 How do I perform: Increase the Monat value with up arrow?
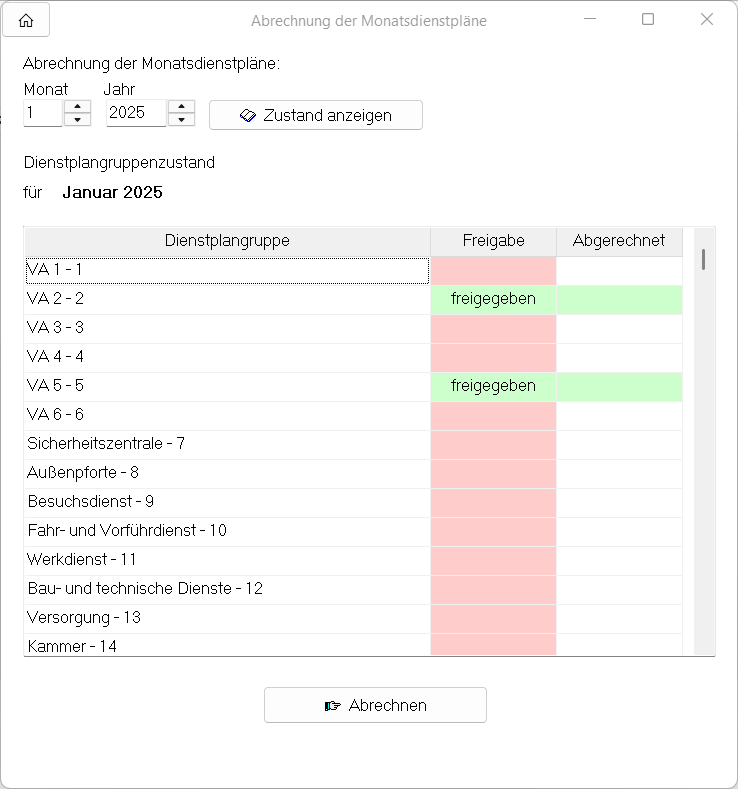click(77, 107)
